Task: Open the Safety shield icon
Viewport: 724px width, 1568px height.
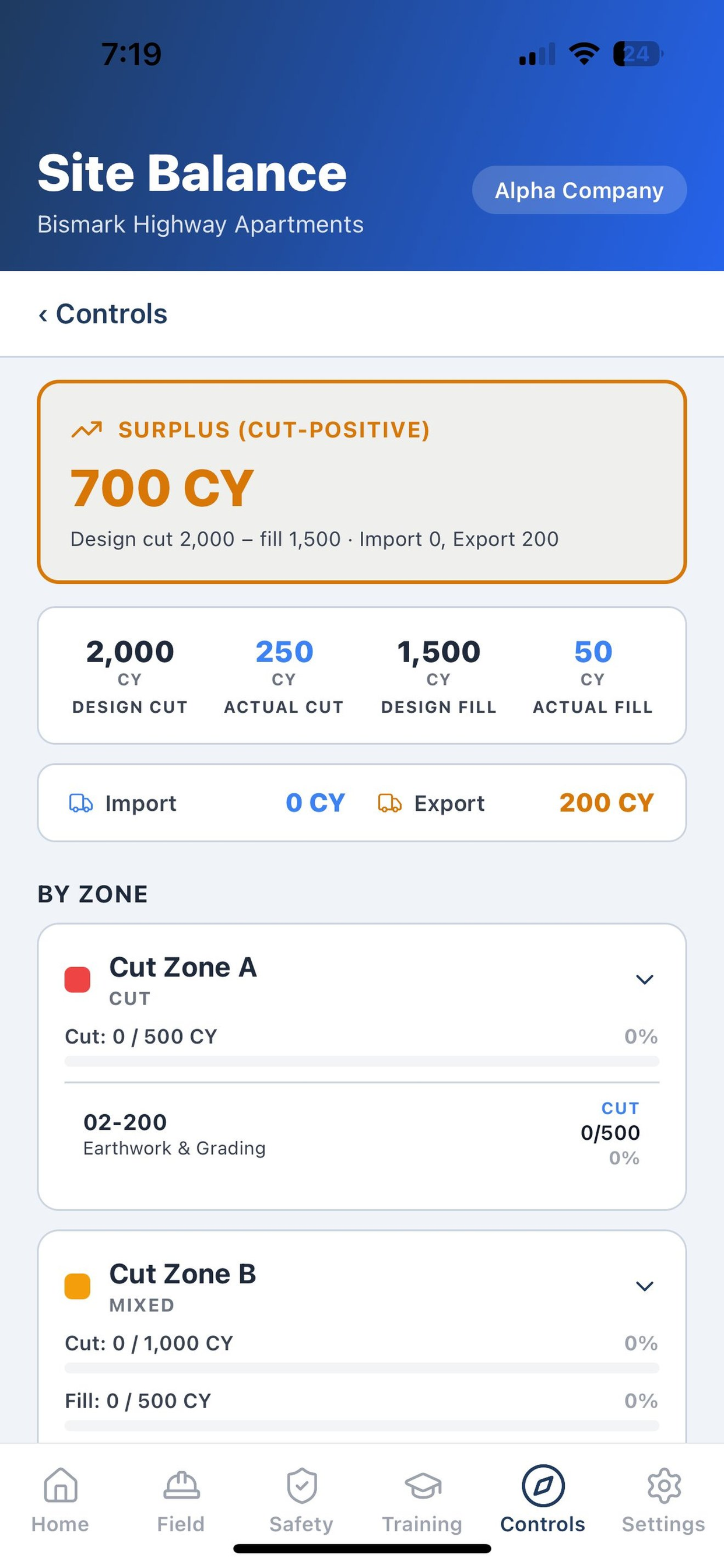Action: tap(302, 1485)
